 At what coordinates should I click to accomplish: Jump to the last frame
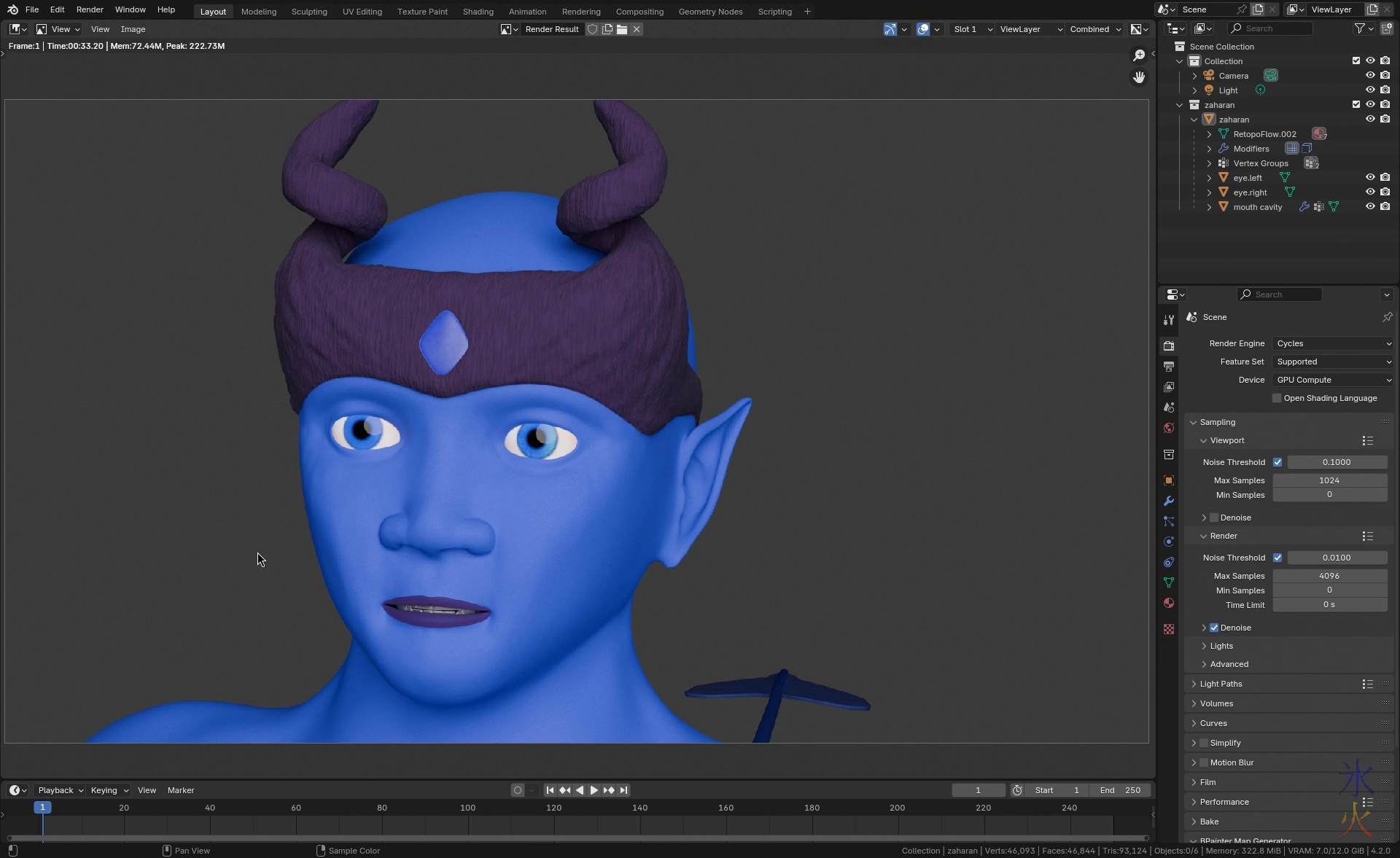coord(624,790)
